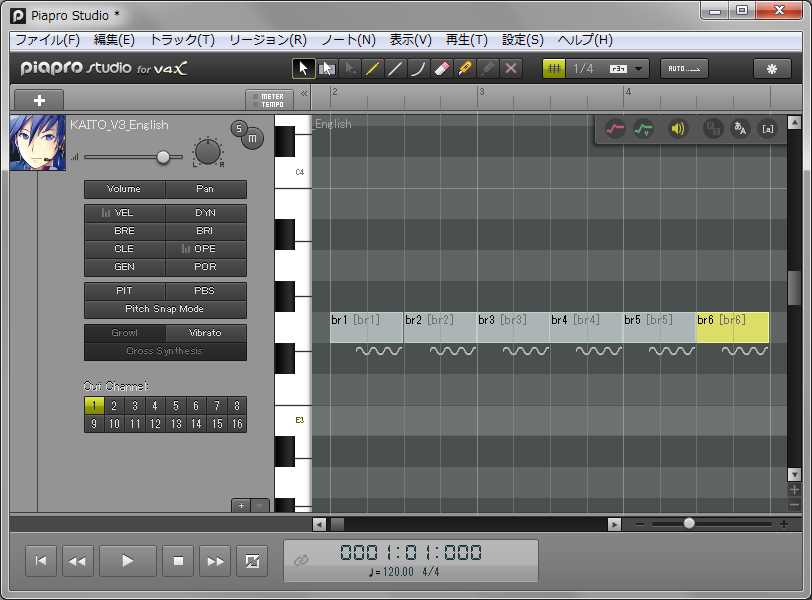Screen dimensions: 812x600
Task: Click the horizontal zoom slider handle
Action: [689, 523]
